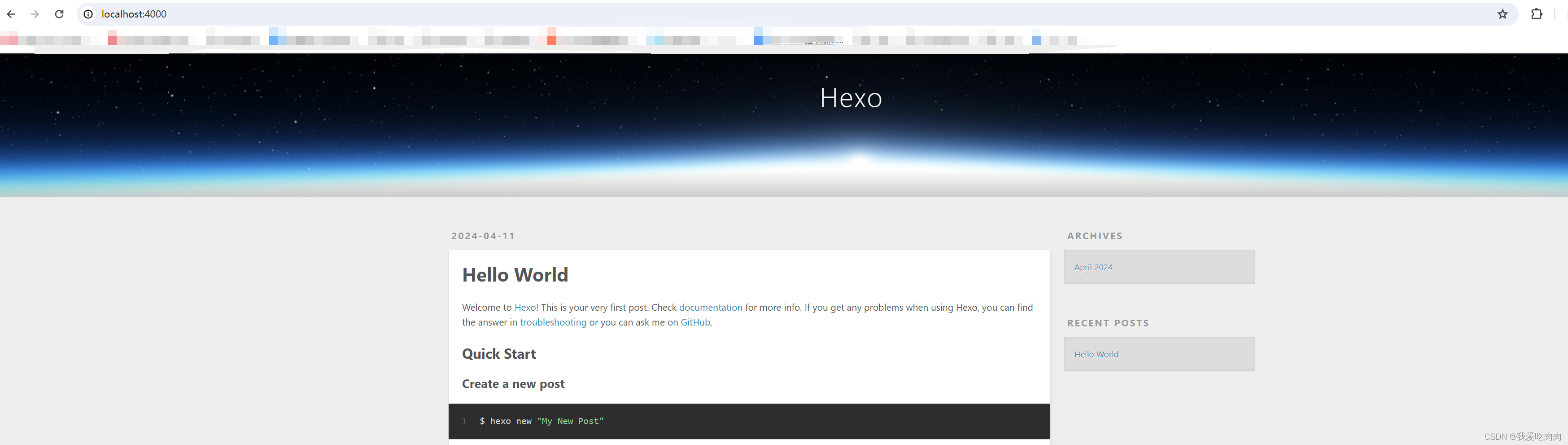This screenshot has width=1568, height=445.
Task: Open Hello World under Recent Posts
Action: (x=1096, y=354)
